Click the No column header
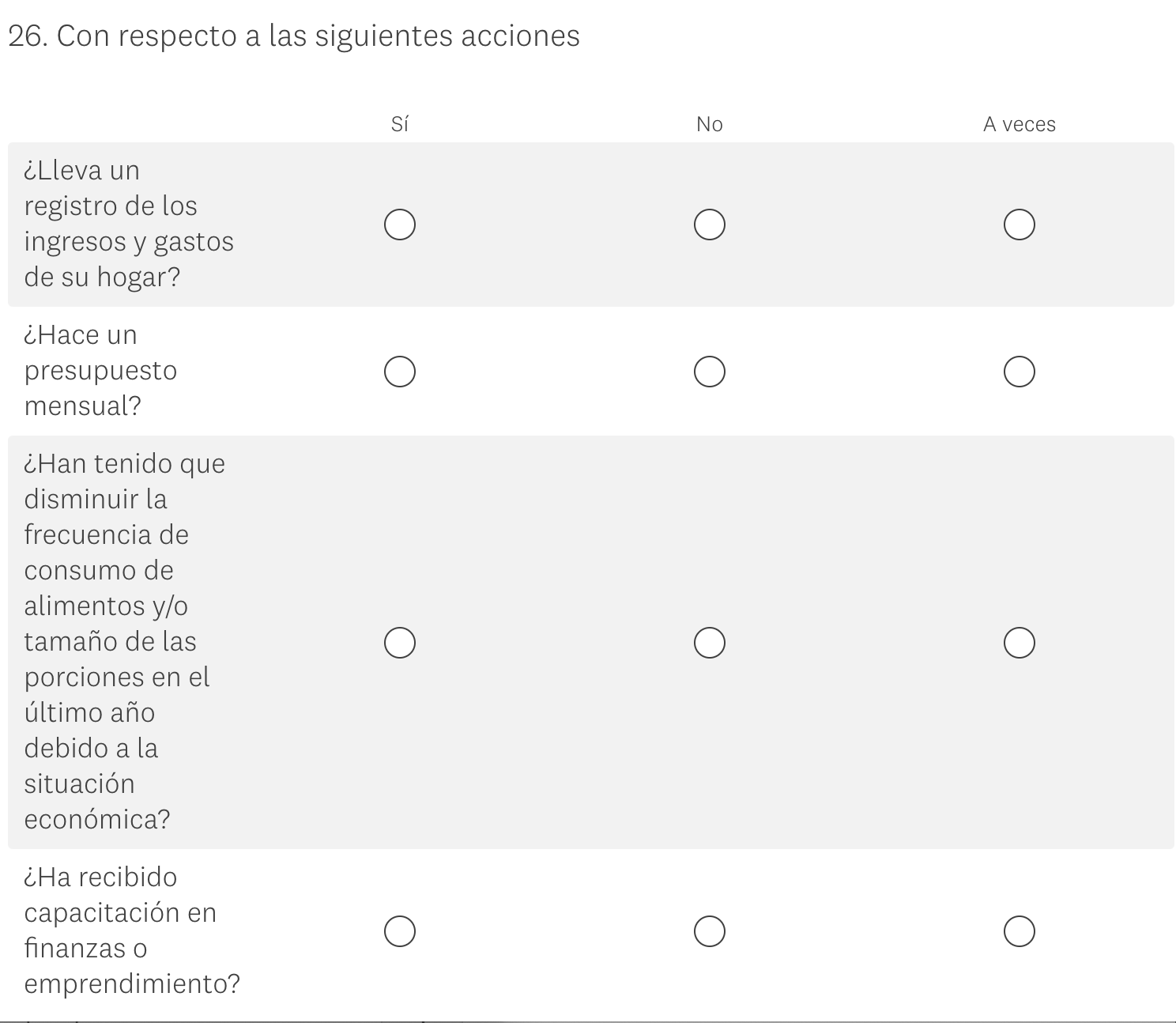Screen dimensions: 1176x1023 pos(710,124)
